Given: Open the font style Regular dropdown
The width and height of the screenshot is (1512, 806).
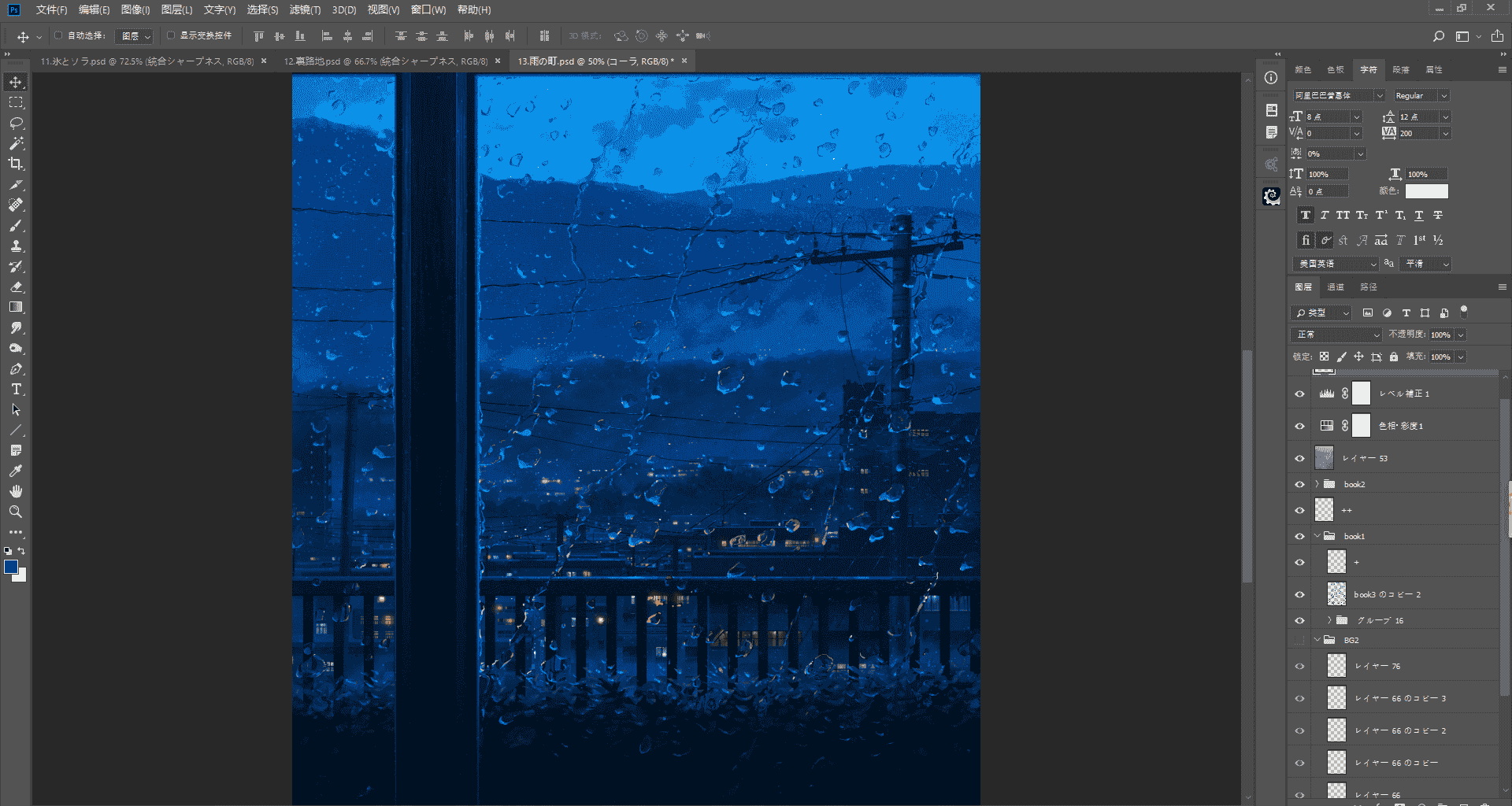Looking at the screenshot, I should tap(1421, 95).
